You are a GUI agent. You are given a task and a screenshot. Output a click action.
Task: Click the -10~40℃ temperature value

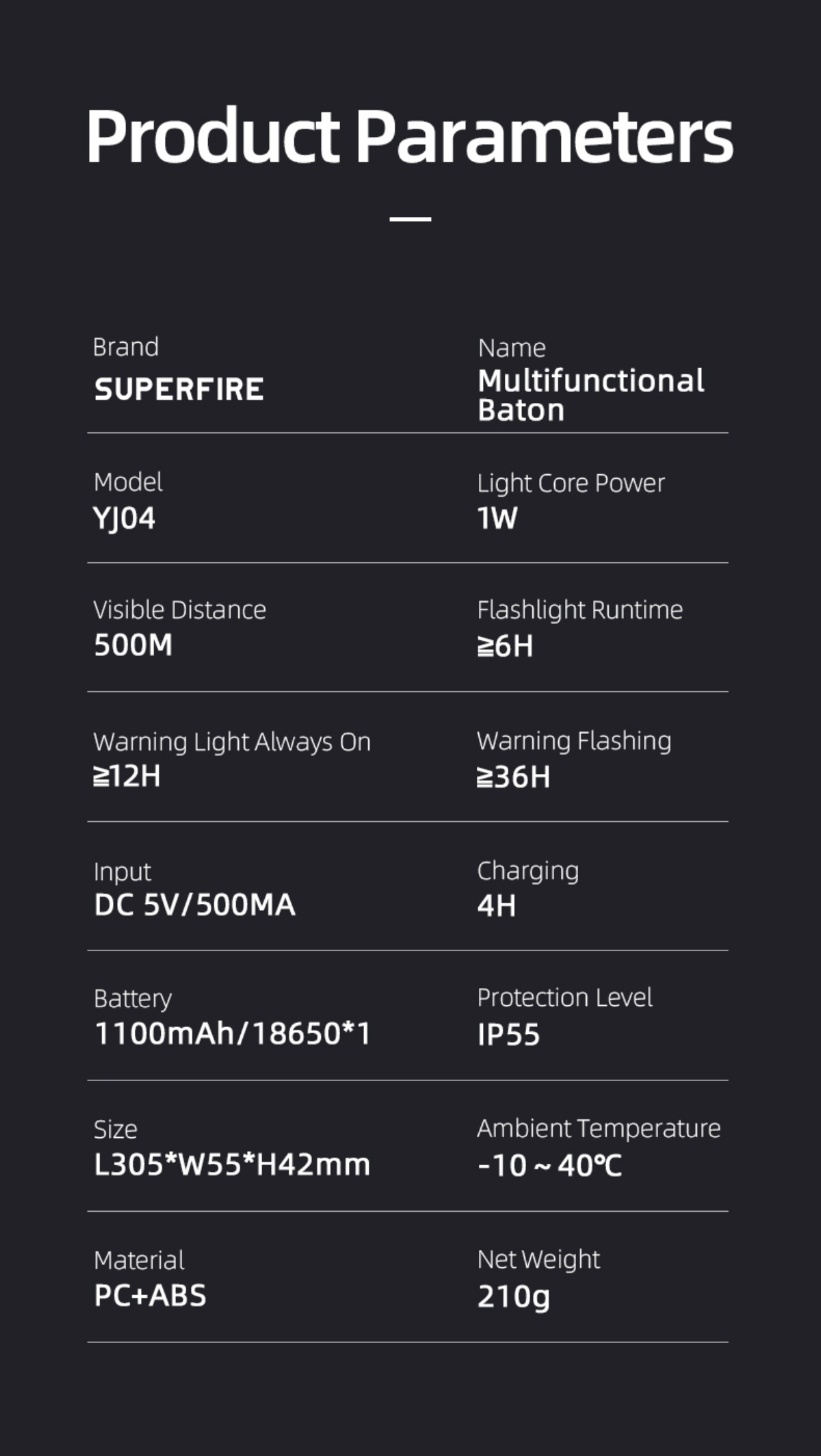click(x=550, y=1165)
